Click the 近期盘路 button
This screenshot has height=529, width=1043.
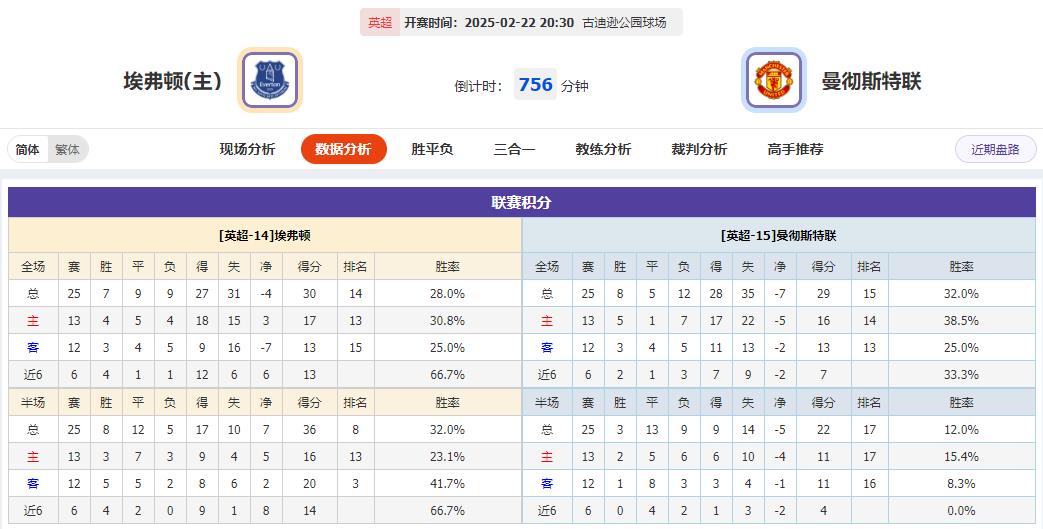(995, 149)
